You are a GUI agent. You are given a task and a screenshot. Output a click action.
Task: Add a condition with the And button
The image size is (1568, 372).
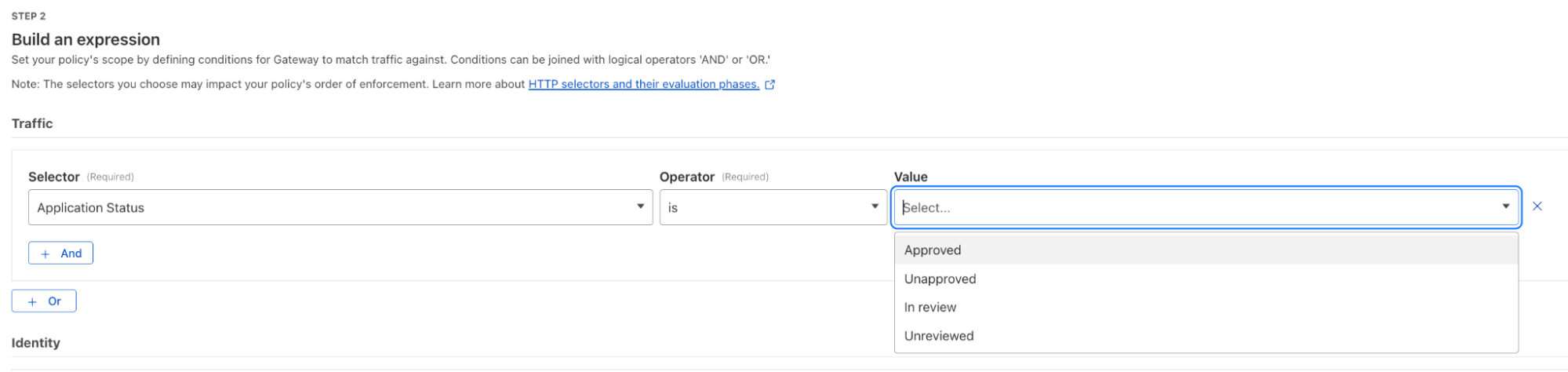(61, 253)
